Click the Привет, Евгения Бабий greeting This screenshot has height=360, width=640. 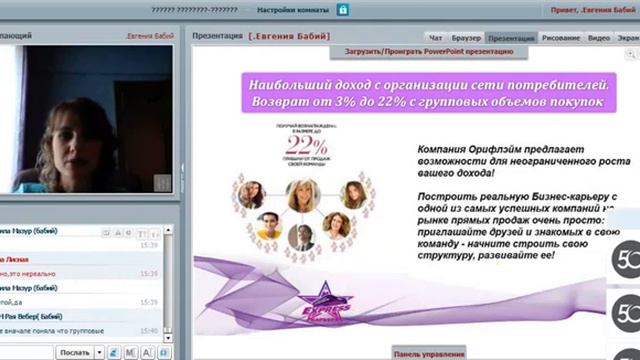(594, 10)
